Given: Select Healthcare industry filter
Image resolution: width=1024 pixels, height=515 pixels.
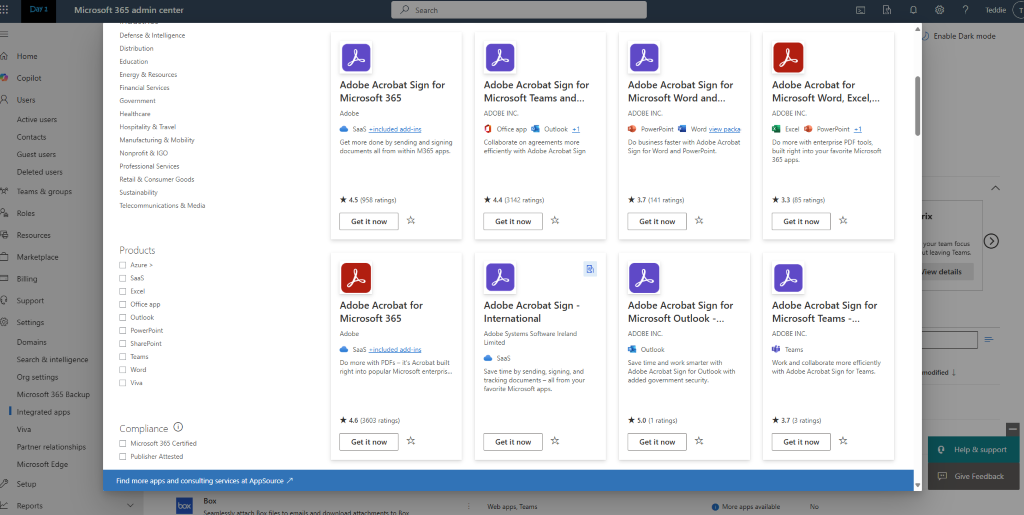Looking at the screenshot, I should point(135,114).
